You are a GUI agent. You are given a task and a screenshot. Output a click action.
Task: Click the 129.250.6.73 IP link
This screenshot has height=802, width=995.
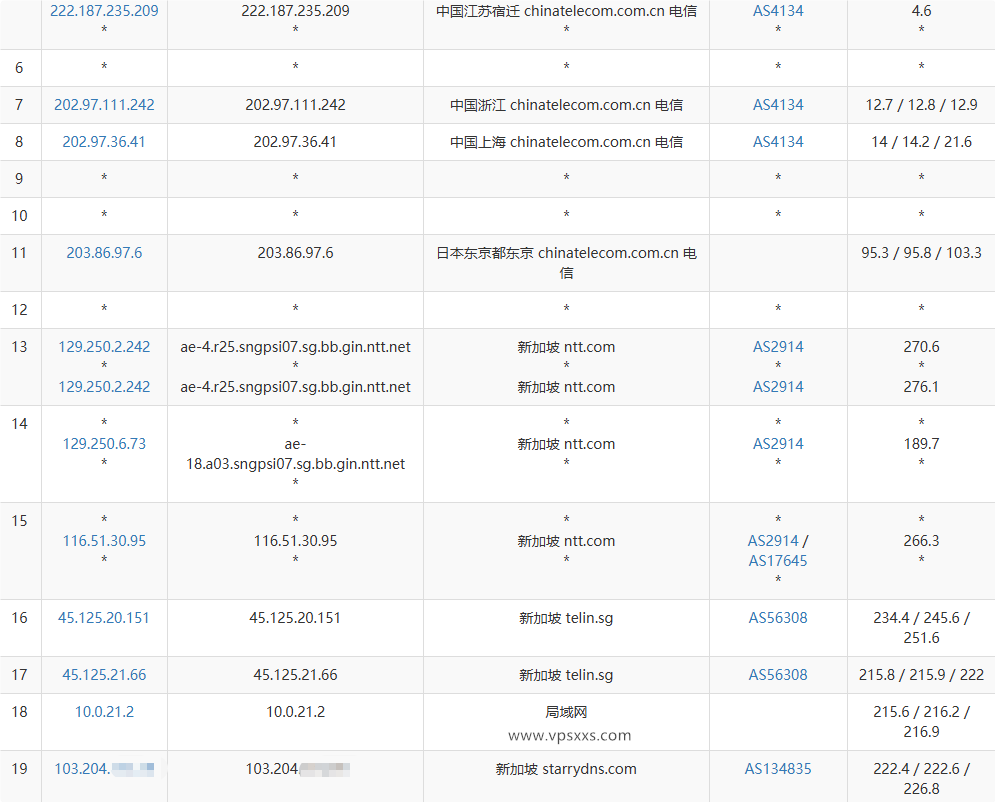point(103,443)
